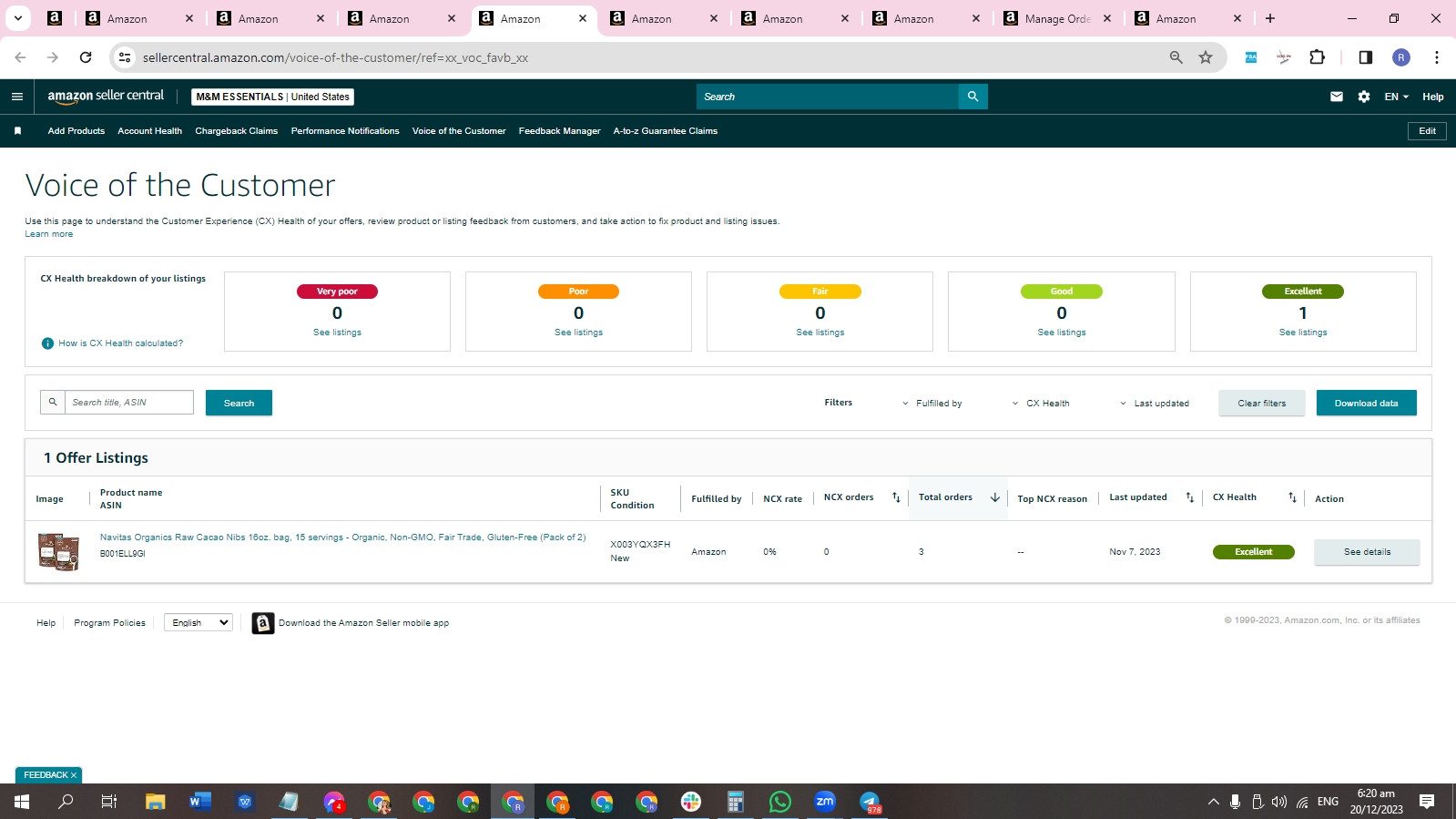Click See details for Navitas Organics listing
Screen dimensions: 1456x819
point(1367,552)
